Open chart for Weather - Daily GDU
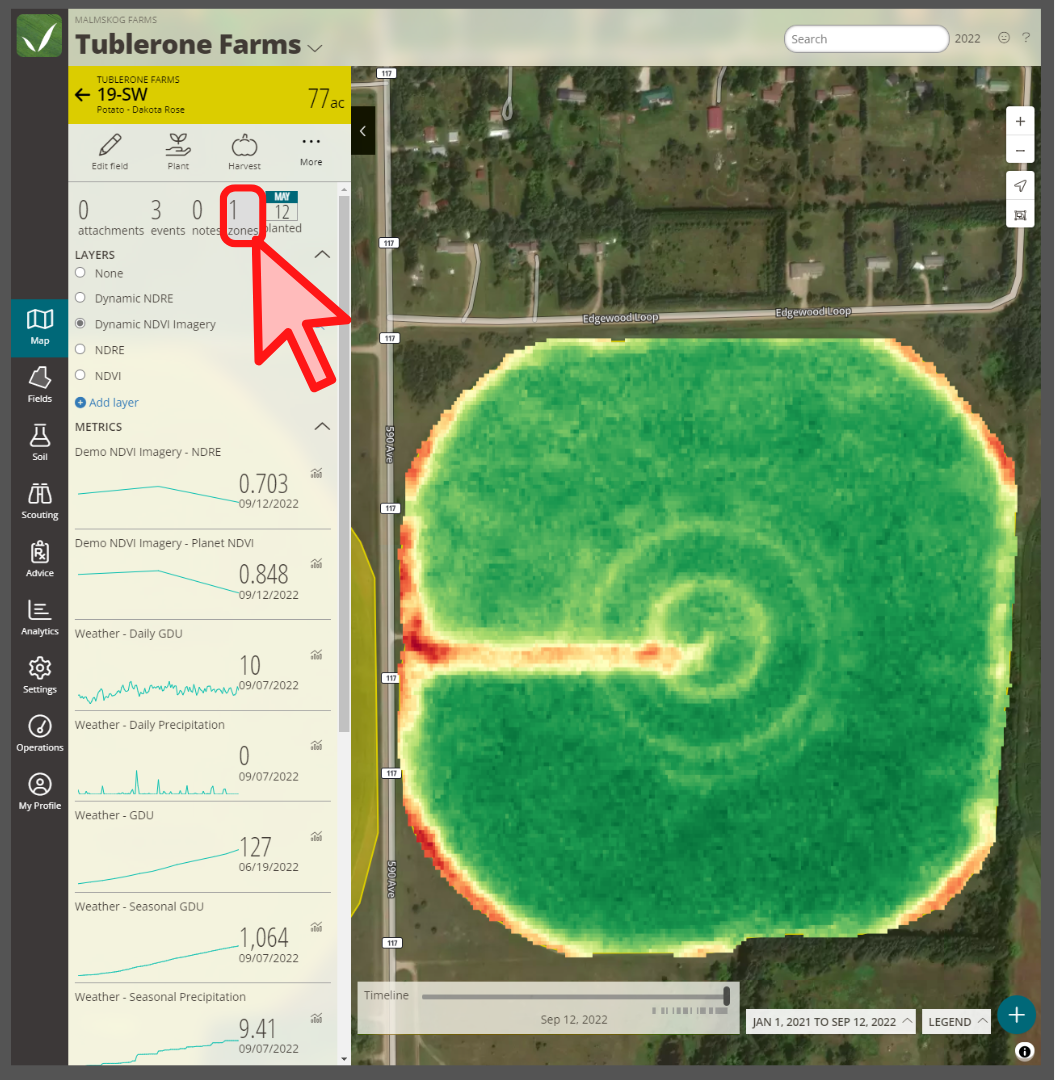1055x1080 pixels. point(317,654)
